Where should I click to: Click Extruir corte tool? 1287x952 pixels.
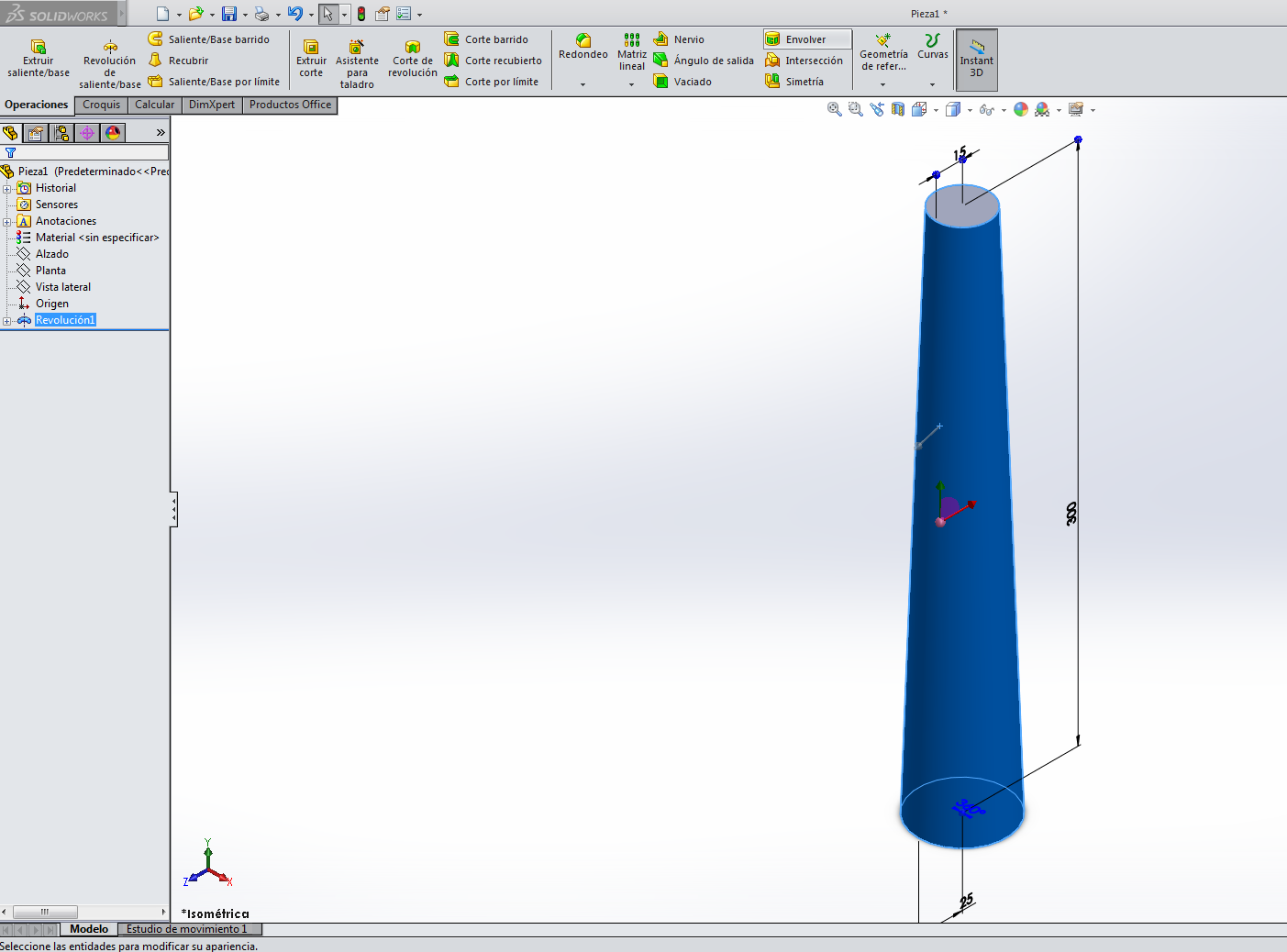click(311, 59)
